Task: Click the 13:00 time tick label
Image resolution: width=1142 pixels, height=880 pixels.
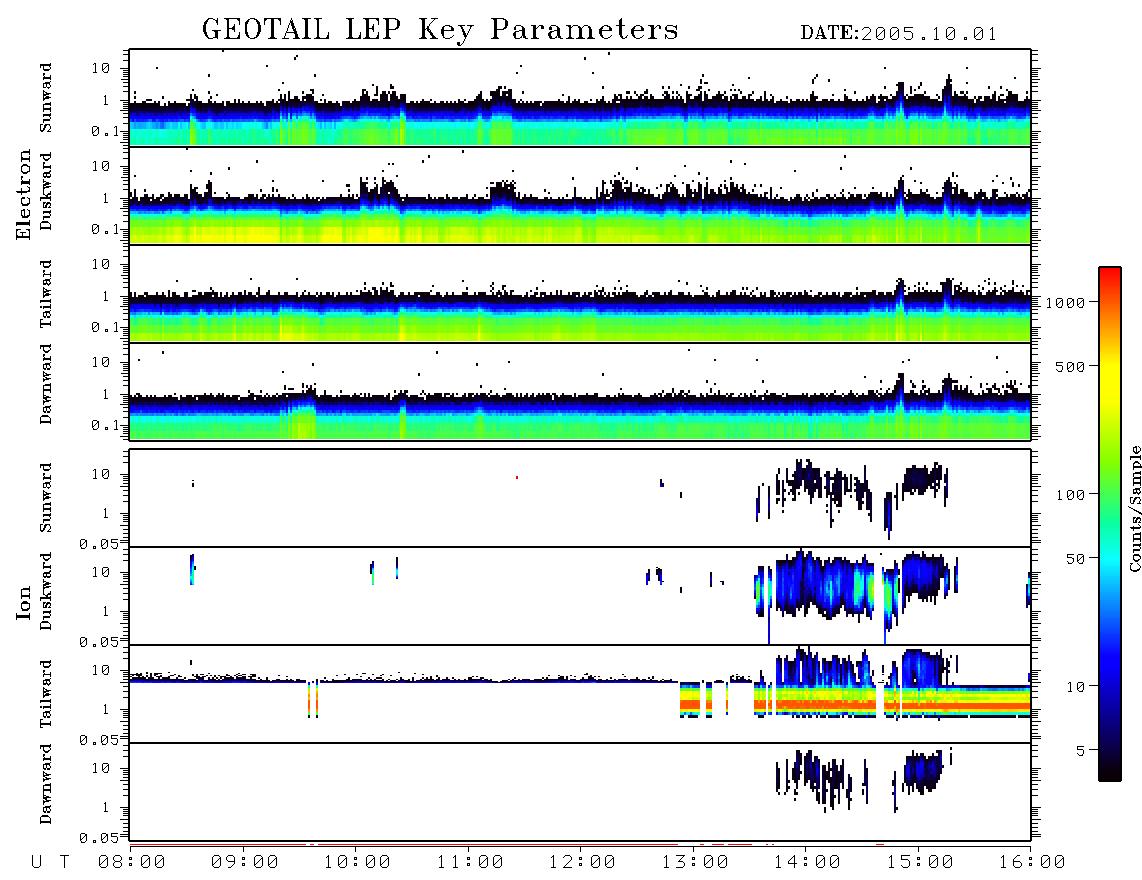Action: [x=695, y=862]
